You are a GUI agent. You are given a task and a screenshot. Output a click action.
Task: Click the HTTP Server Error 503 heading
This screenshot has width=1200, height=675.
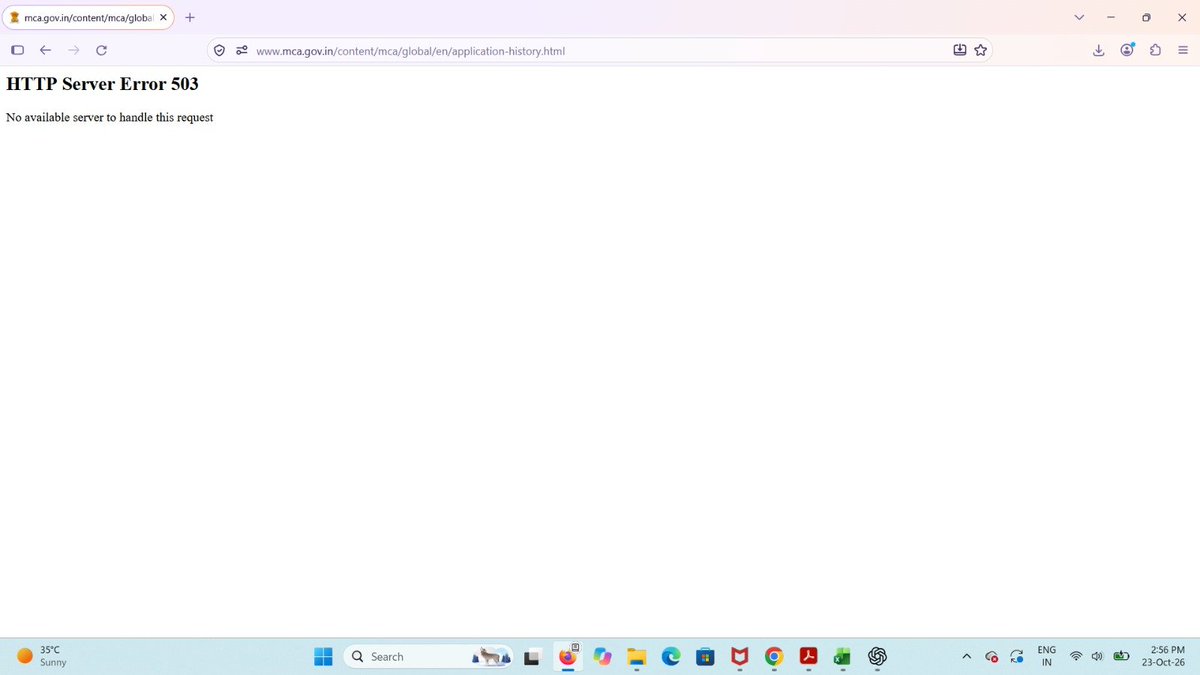click(x=102, y=85)
